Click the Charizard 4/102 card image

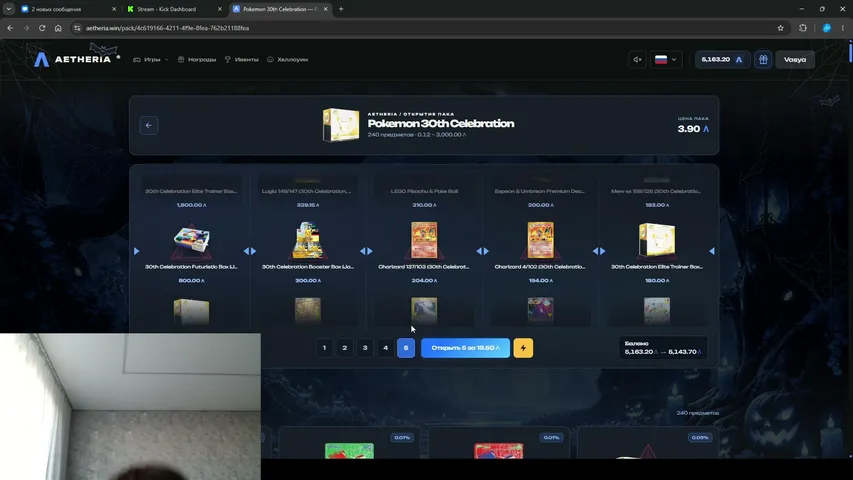click(x=540, y=240)
